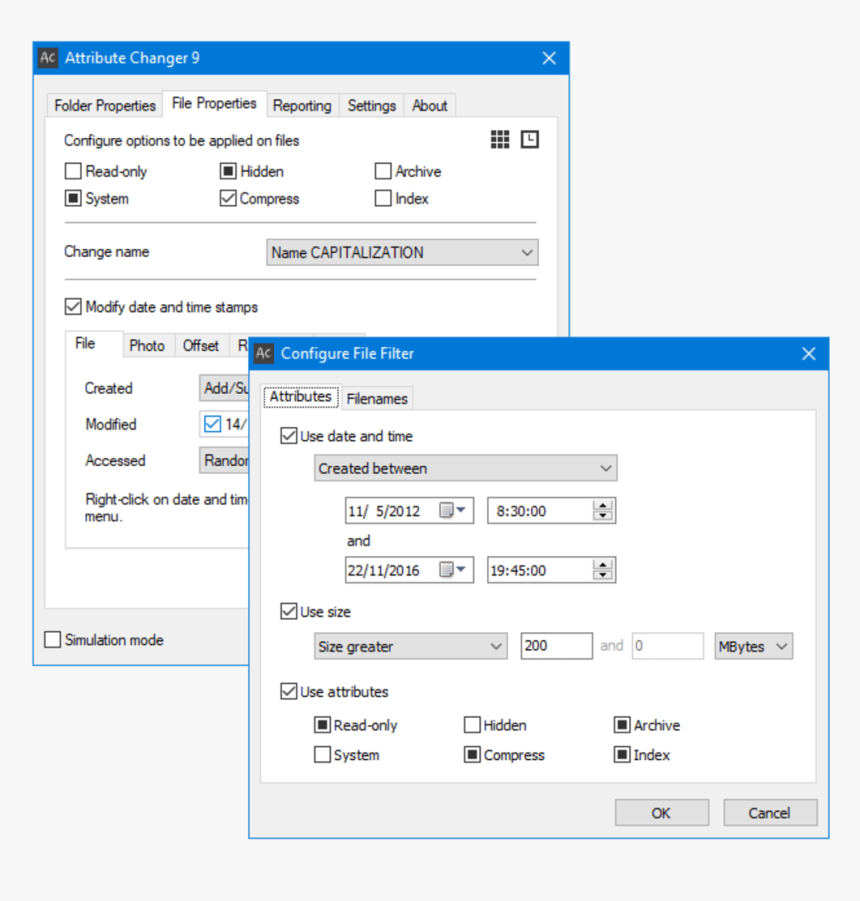Viewport: 860px width, 901px height.
Task: Toggle Simulation mode
Action: point(52,640)
